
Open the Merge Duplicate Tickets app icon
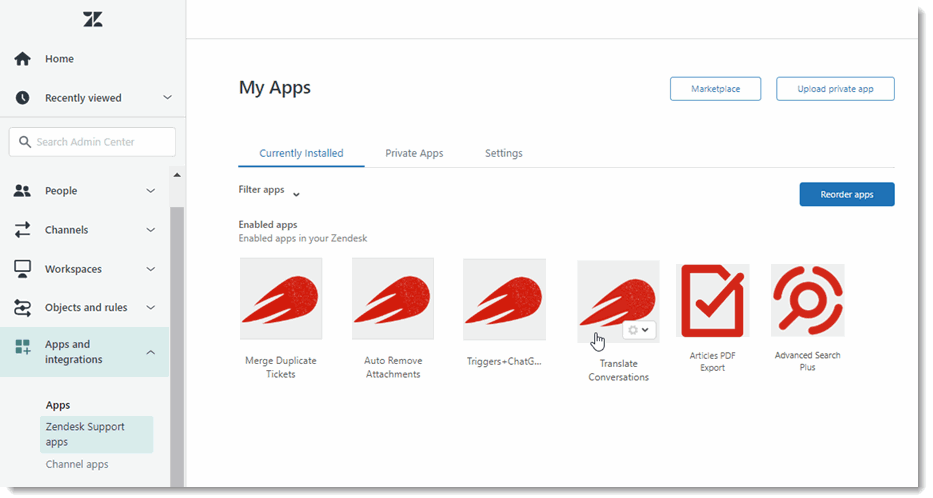281,299
